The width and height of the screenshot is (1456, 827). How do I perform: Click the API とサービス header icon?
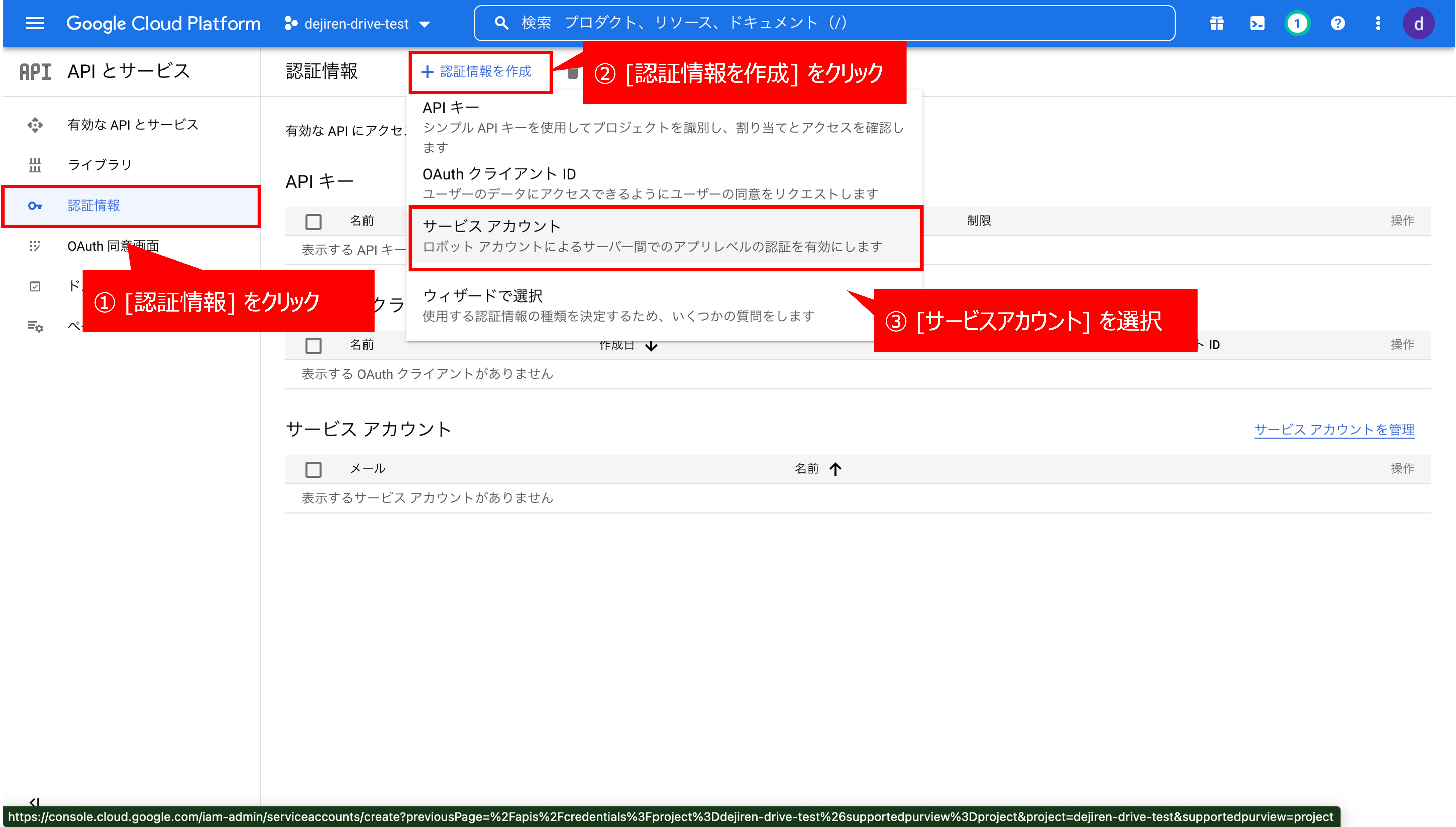click(x=36, y=72)
